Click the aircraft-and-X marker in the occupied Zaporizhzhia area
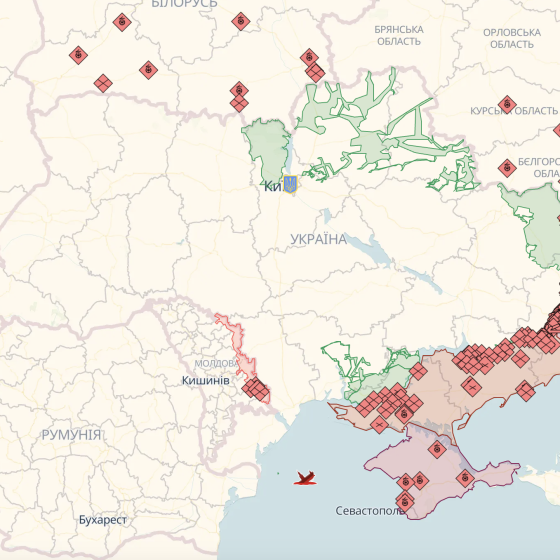The width and height of the screenshot is (560, 560). [x=471, y=386]
